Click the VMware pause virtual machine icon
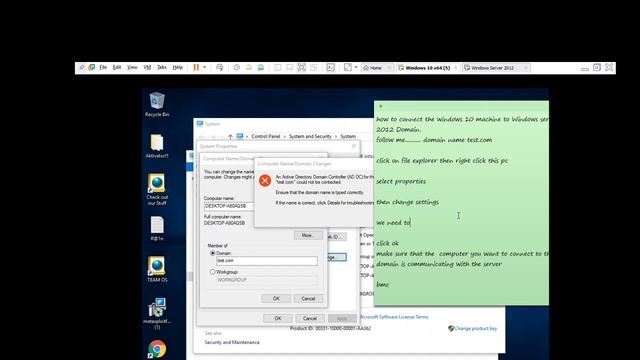 (x=196, y=67)
